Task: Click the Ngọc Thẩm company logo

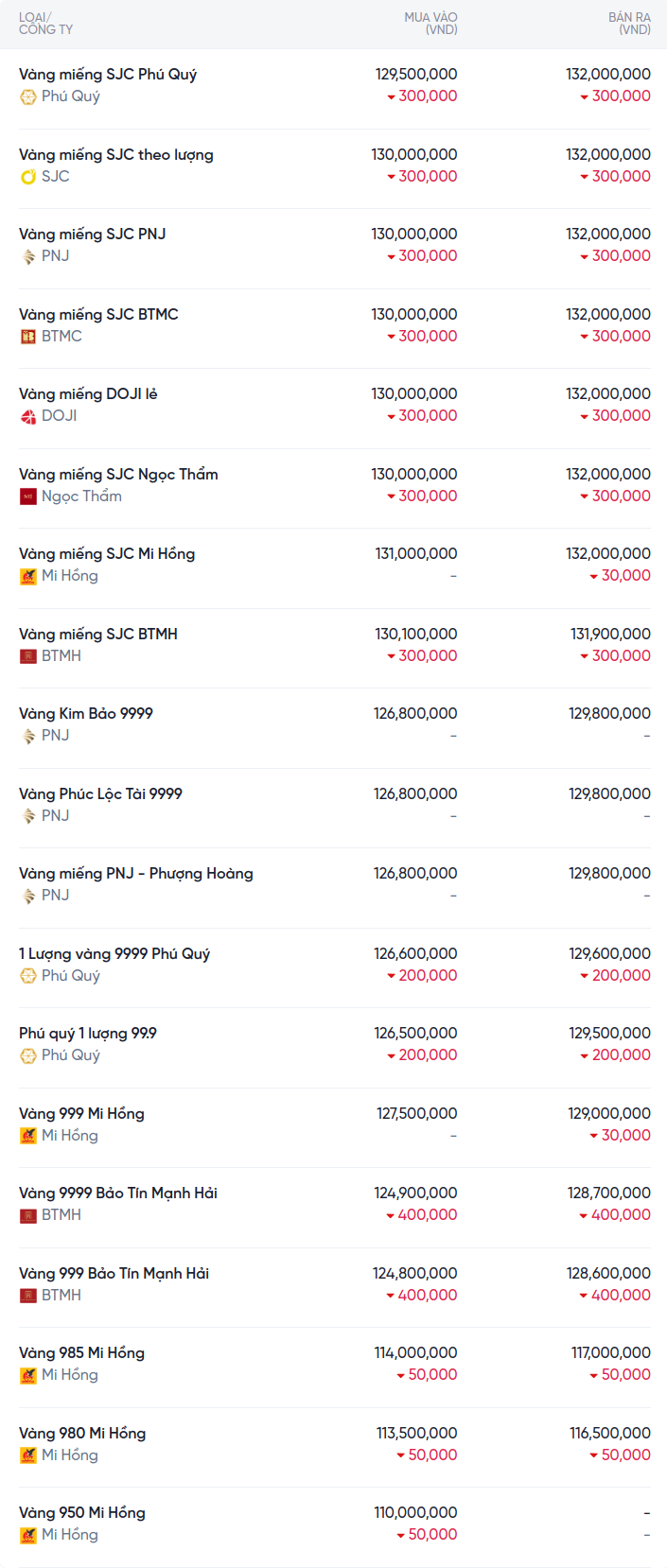Action: tap(28, 497)
